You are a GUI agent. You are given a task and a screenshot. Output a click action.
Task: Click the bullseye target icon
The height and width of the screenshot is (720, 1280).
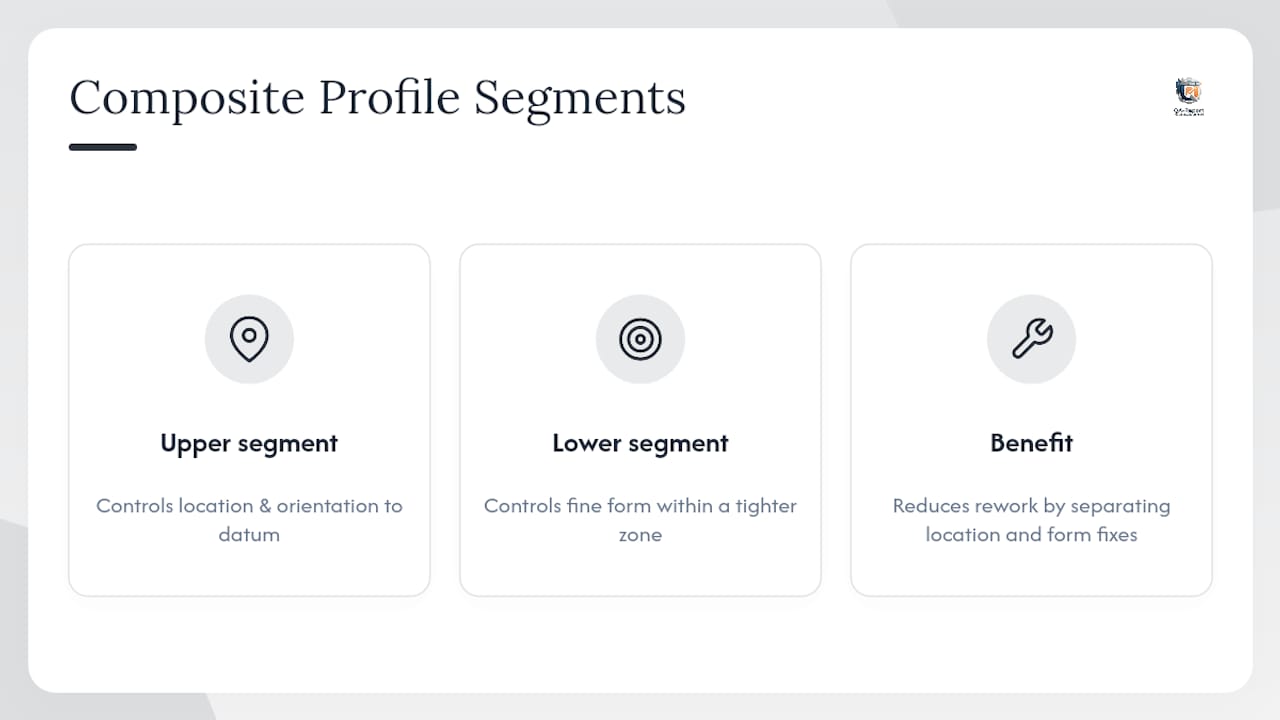640,339
